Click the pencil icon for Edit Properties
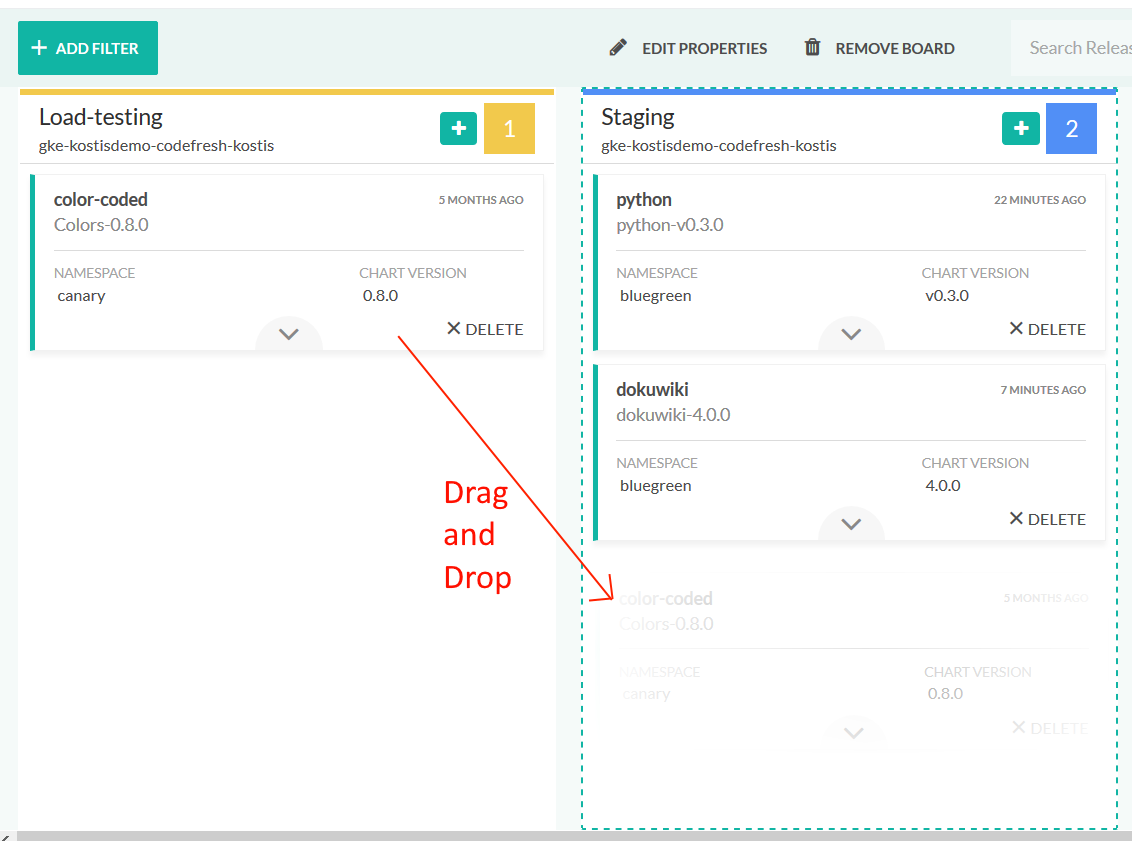This screenshot has height=841, width=1132. (x=618, y=47)
